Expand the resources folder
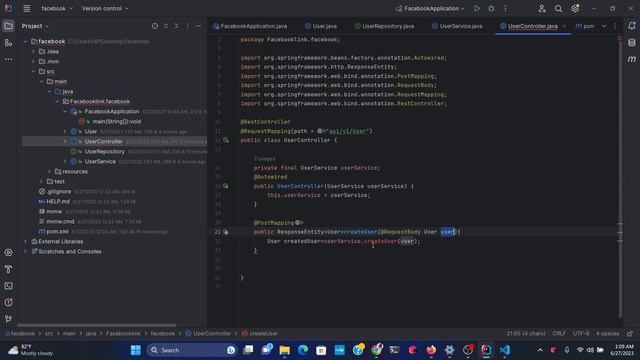Viewport: 640px width, 360px height. (x=49, y=171)
